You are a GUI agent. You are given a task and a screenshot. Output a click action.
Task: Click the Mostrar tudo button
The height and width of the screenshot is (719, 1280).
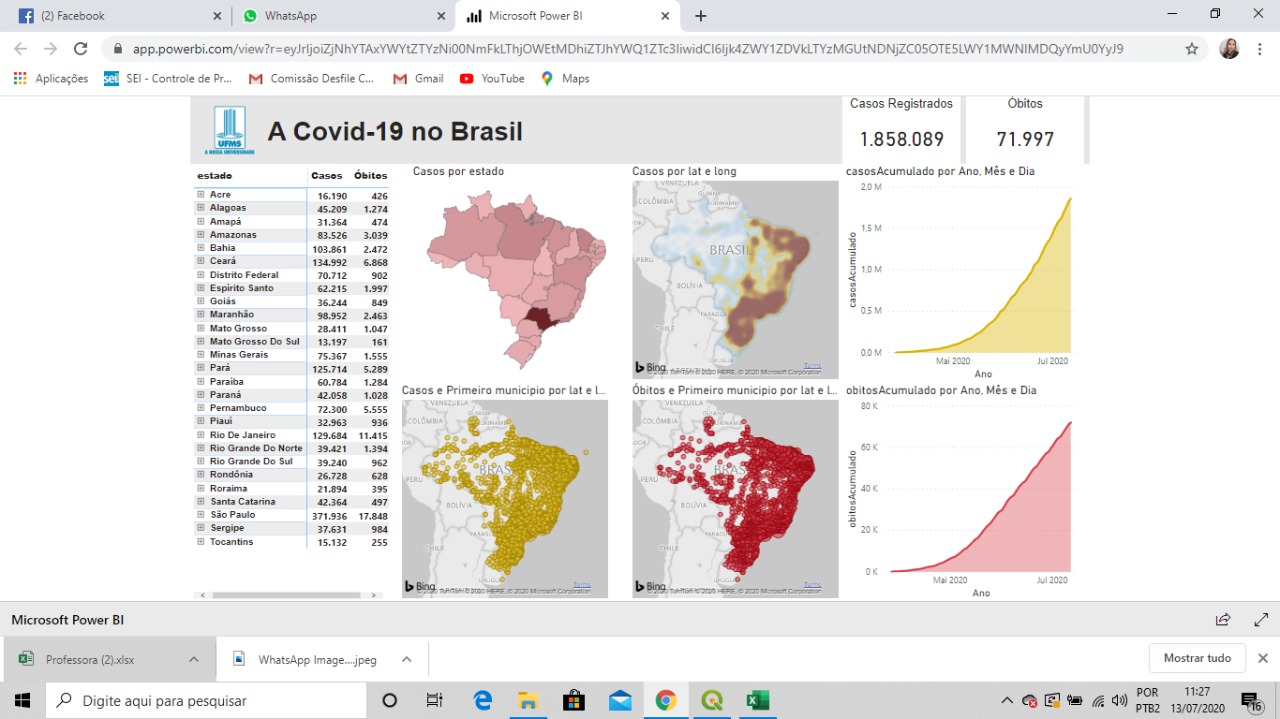(x=1197, y=658)
